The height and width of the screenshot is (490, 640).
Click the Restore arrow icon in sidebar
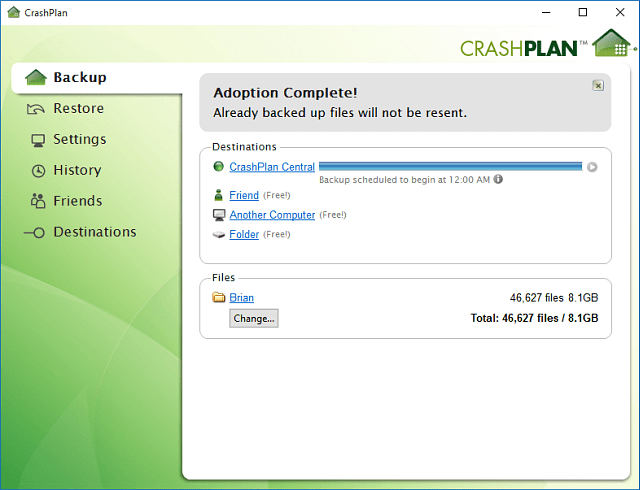[x=36, y=109]
